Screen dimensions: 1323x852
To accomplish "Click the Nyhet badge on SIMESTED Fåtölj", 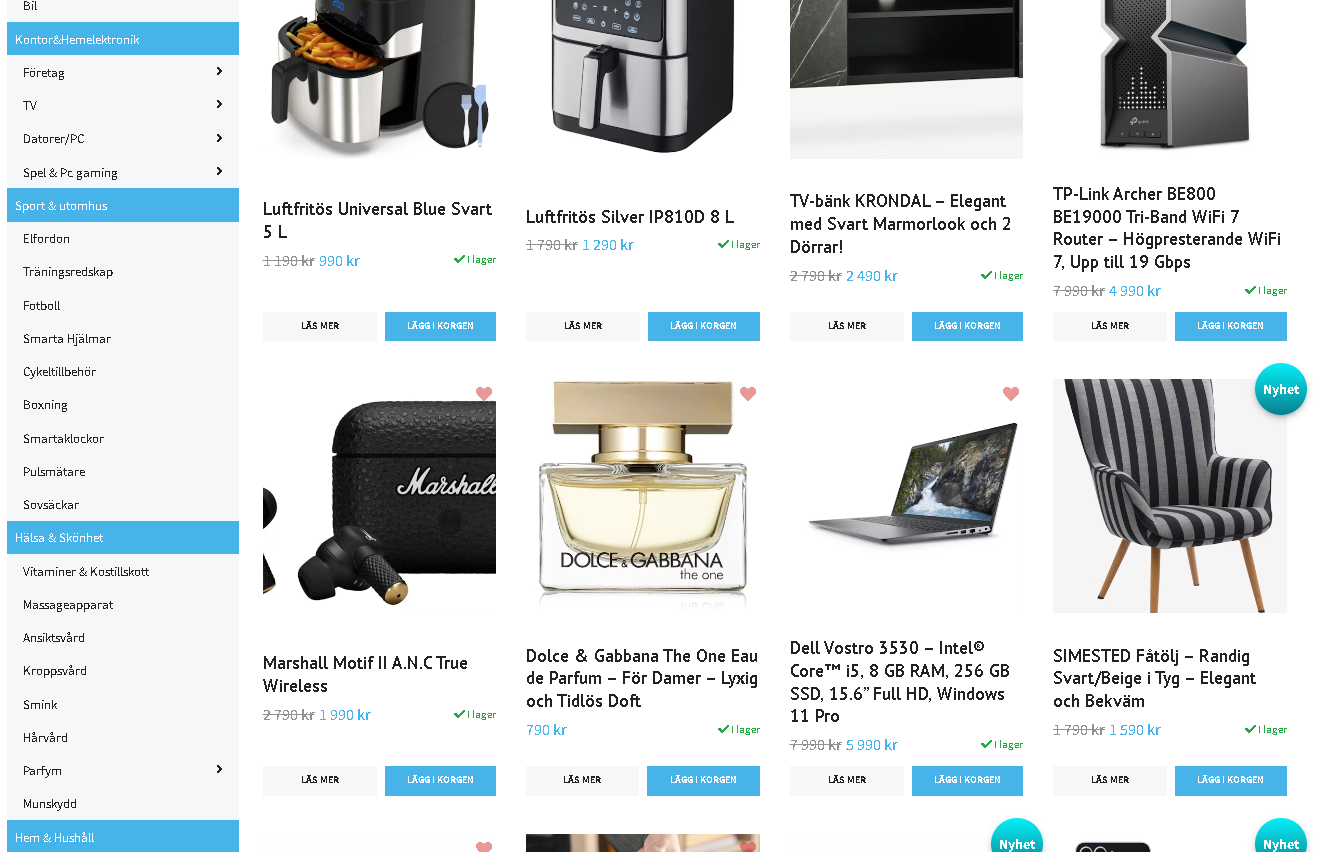I will pos(1281,389).
